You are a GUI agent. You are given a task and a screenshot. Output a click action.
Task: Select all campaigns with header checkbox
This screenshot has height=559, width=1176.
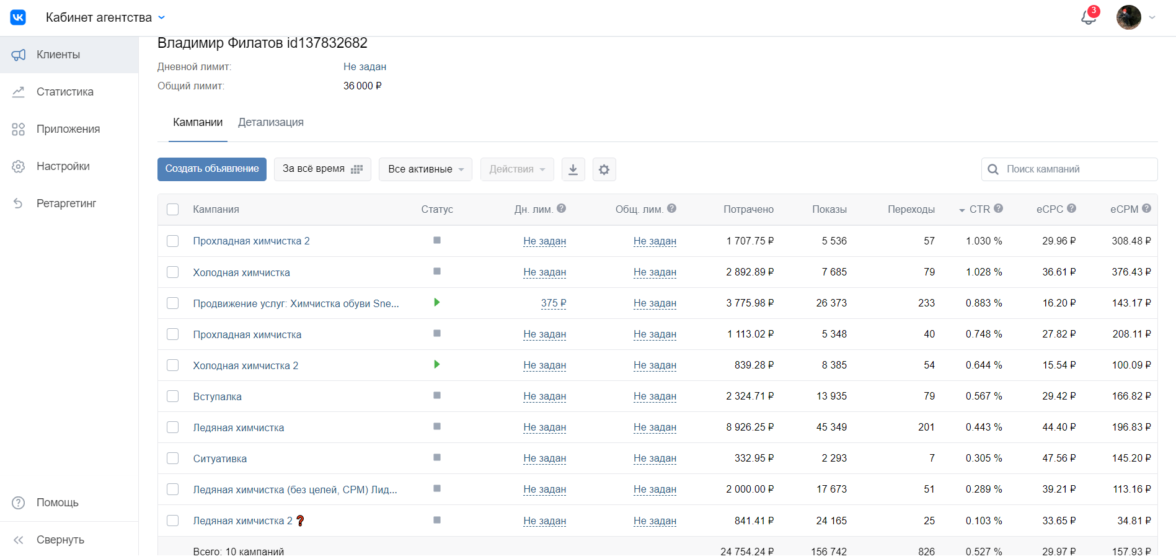coord(173,210)
